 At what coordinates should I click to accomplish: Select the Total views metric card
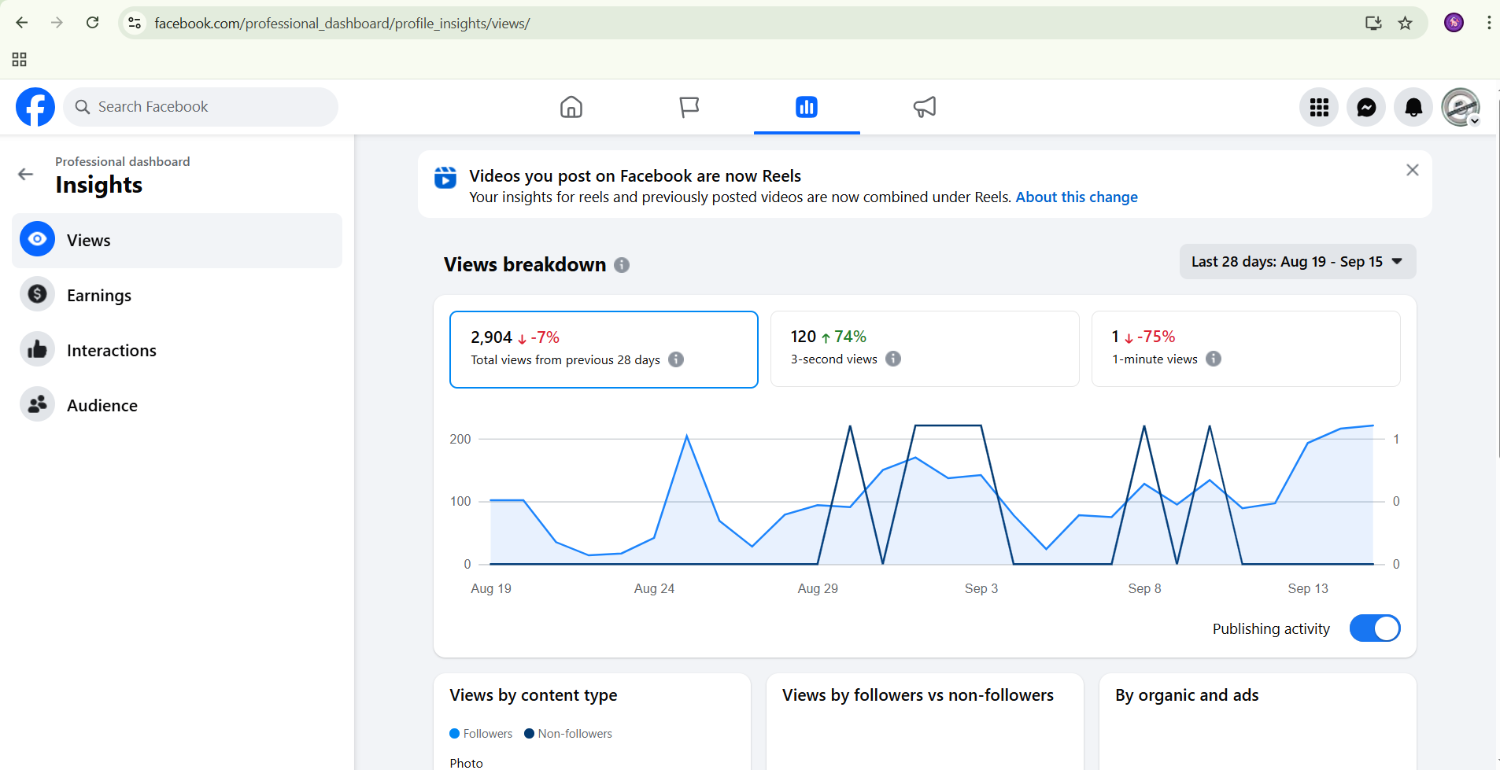(604, 349)
